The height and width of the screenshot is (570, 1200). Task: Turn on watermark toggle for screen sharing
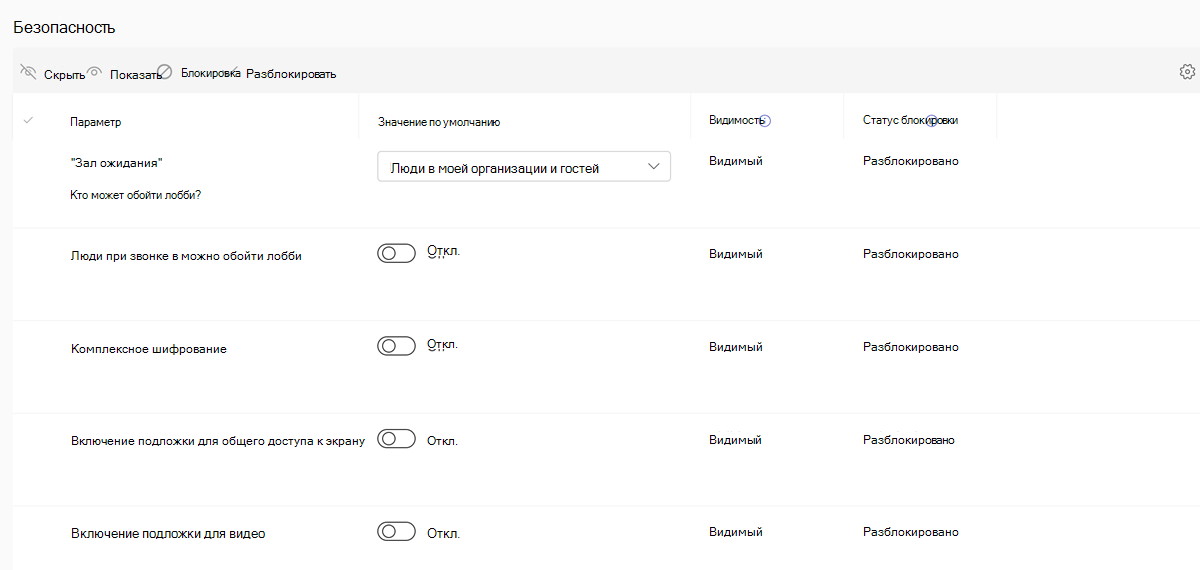396,439
